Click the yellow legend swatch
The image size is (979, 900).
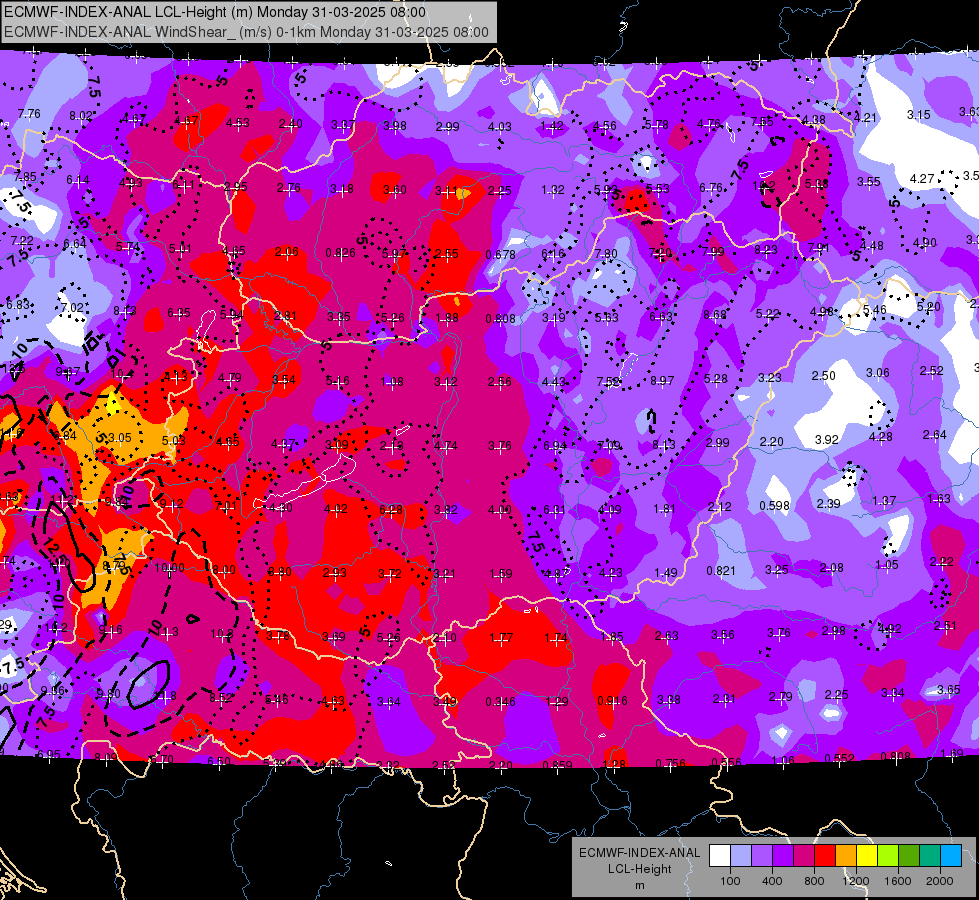click(867, 856)
